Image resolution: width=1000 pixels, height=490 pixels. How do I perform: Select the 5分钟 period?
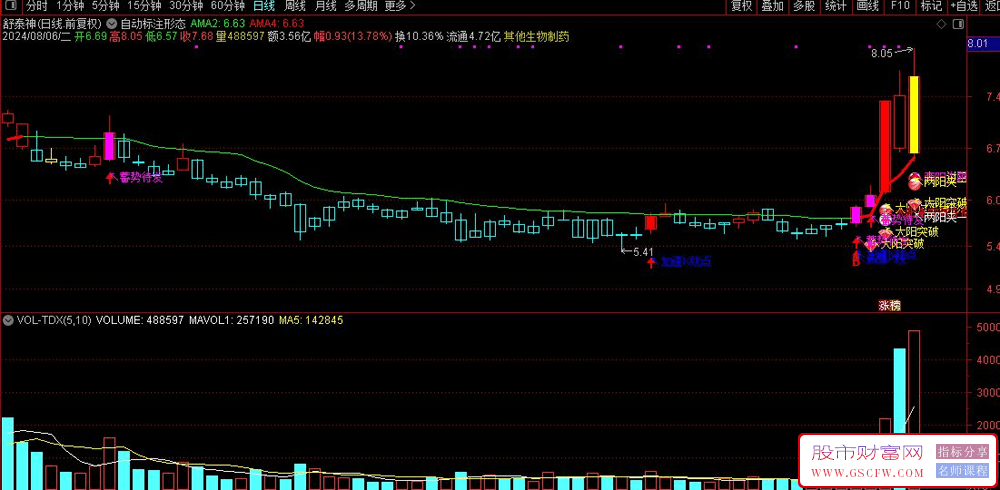105,6
